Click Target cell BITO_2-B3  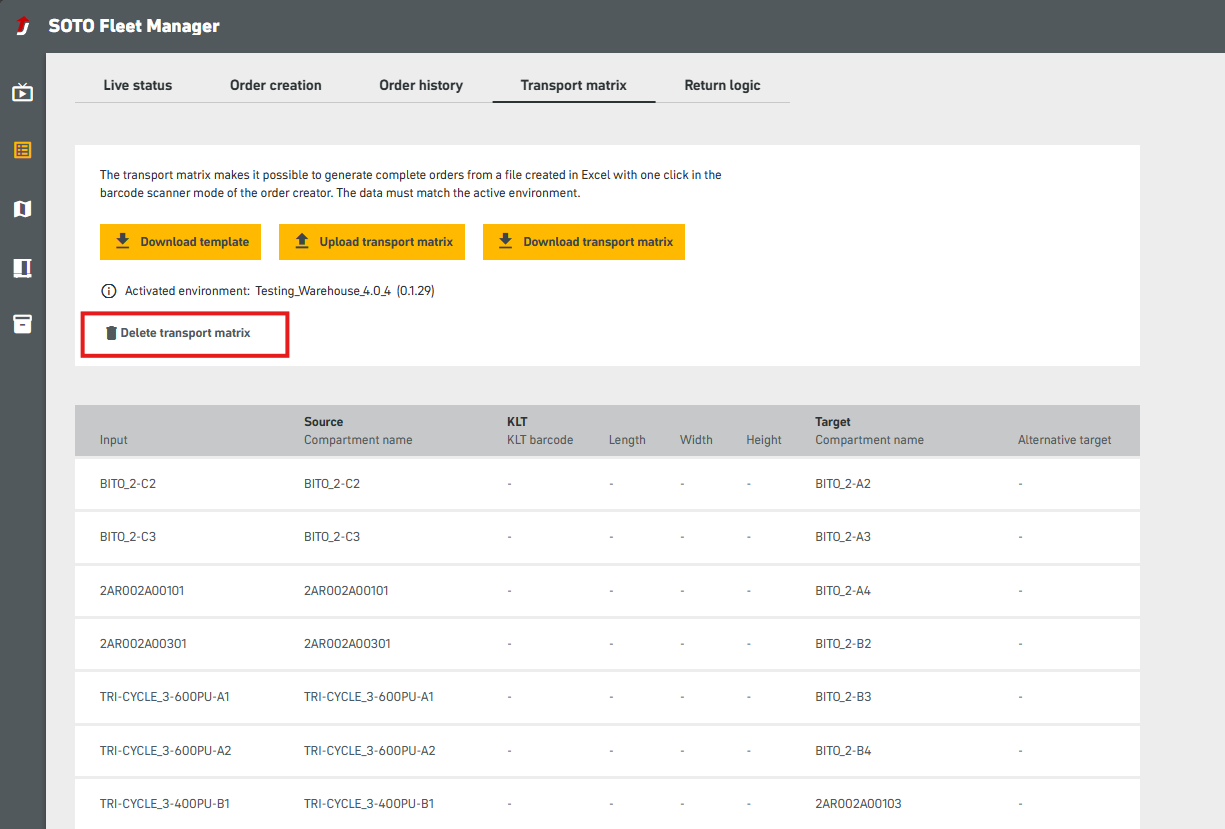click(x=843, y=697)
